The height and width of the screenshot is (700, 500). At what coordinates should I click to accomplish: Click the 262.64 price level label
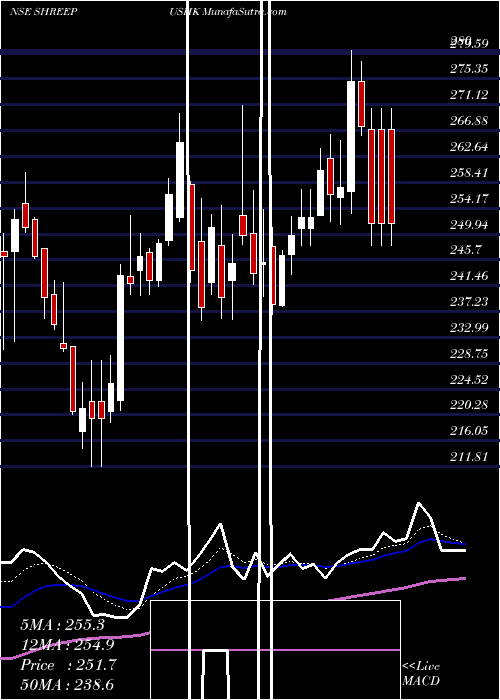[469, 146]
